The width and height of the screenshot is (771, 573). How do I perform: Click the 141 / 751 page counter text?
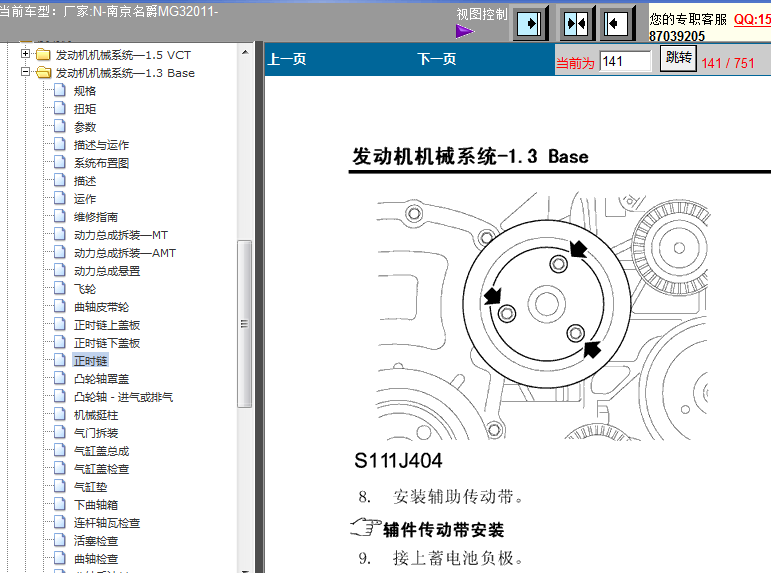(728, 63)
